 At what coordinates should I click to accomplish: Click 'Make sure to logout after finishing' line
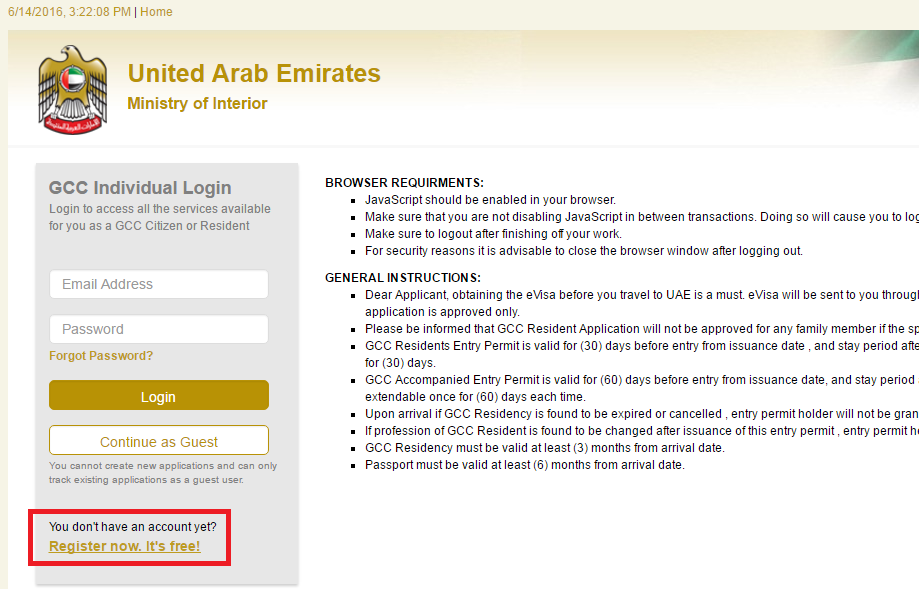tap(493, 234)
